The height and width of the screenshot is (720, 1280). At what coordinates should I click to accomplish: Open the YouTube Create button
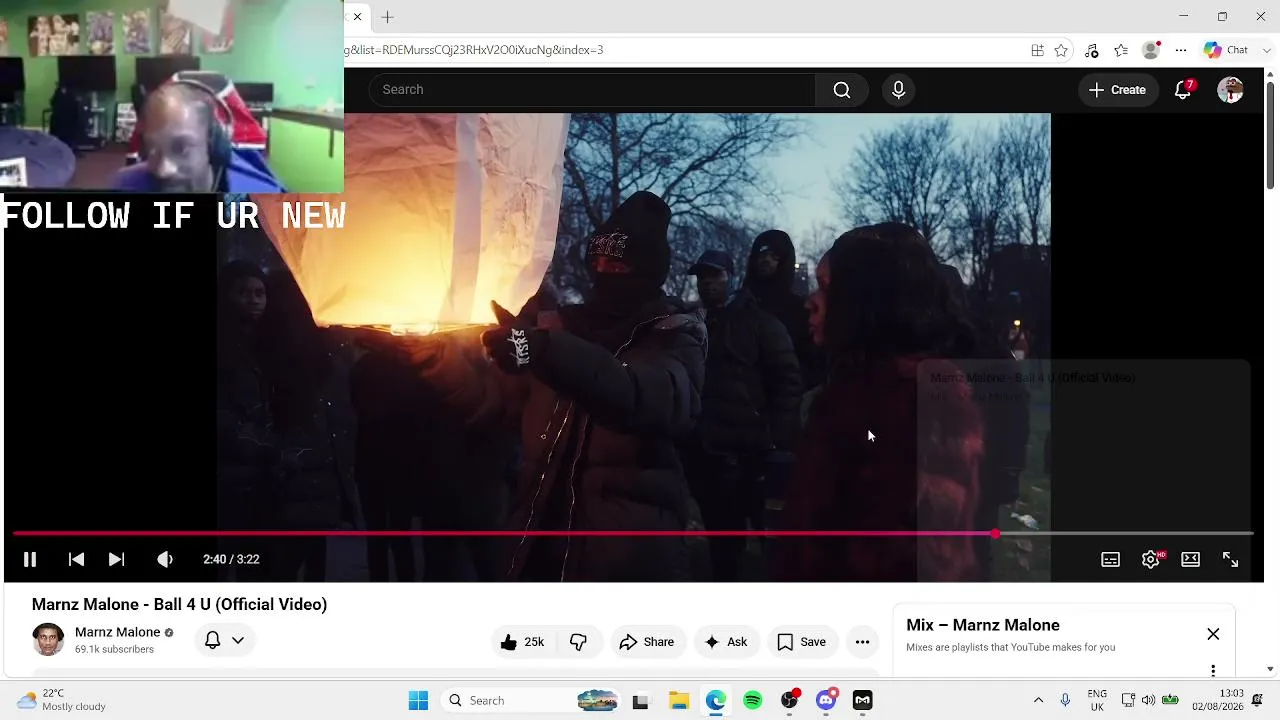pos(1117,90)
